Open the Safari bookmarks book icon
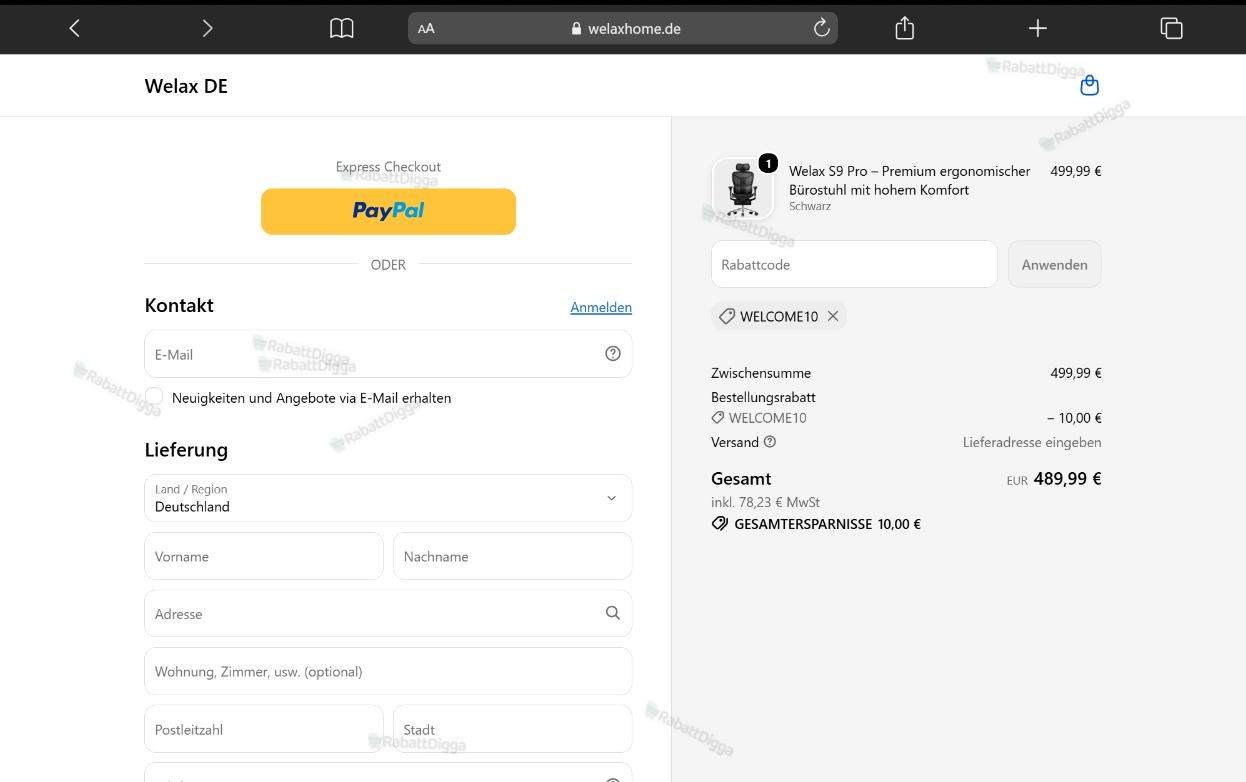Viewport: 1246px width, 782px height. tap(342, 29)
